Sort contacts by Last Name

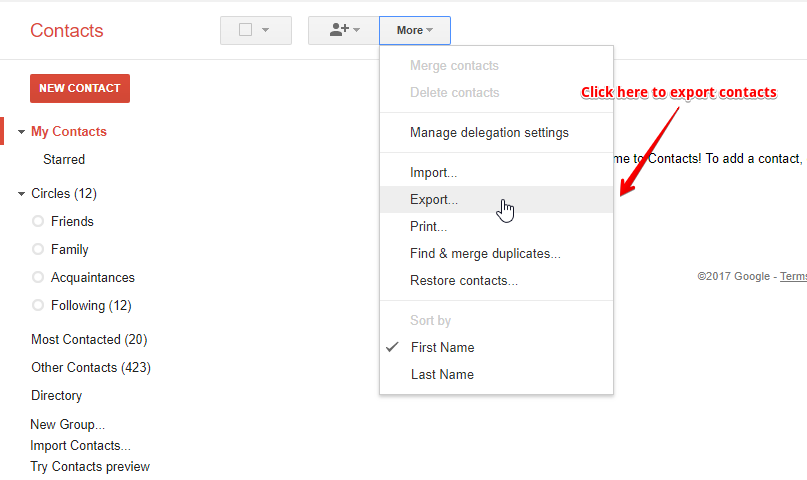click(x=496, y=375)
